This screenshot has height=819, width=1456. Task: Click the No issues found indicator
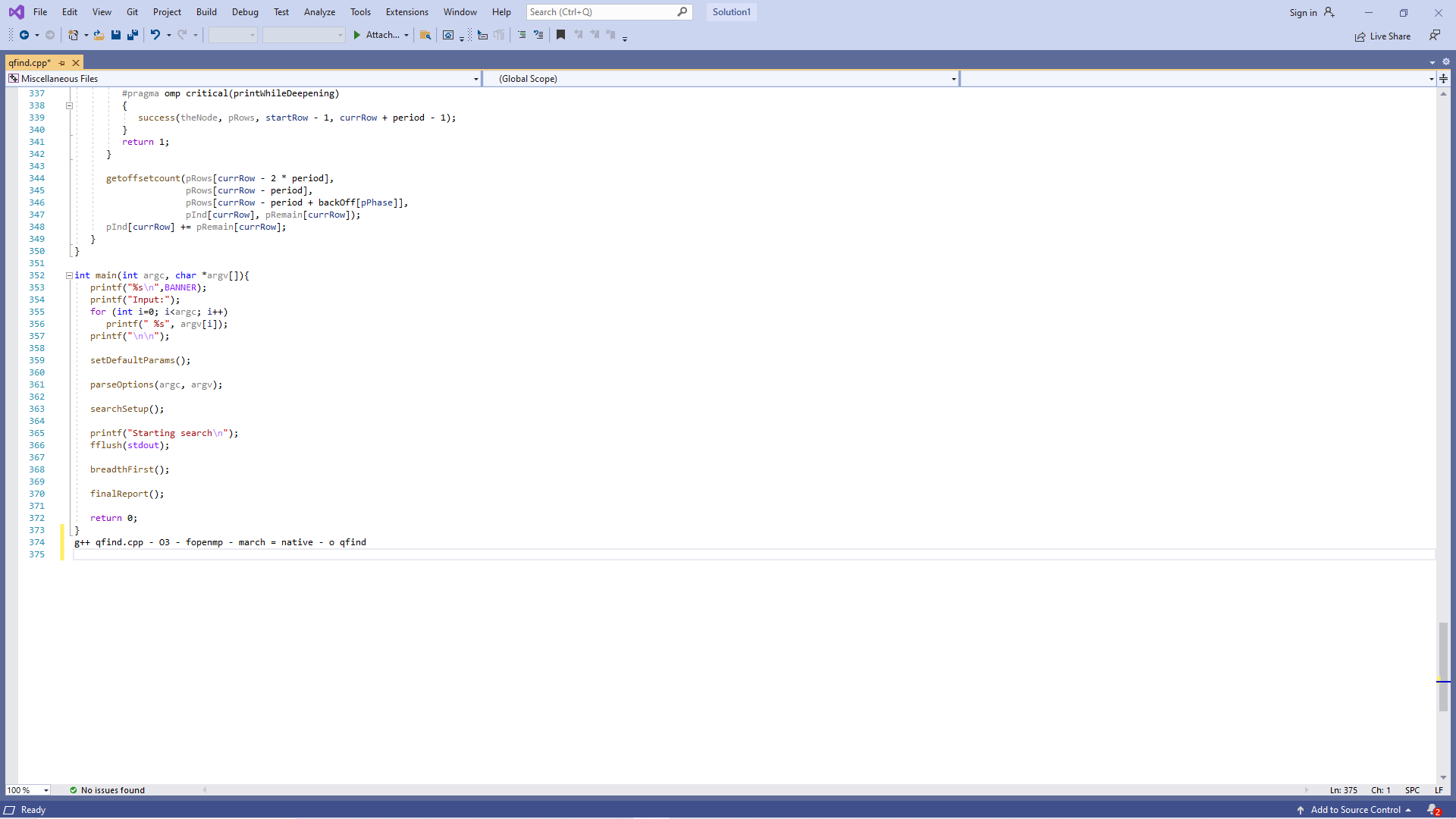click(x=107, y=790)
